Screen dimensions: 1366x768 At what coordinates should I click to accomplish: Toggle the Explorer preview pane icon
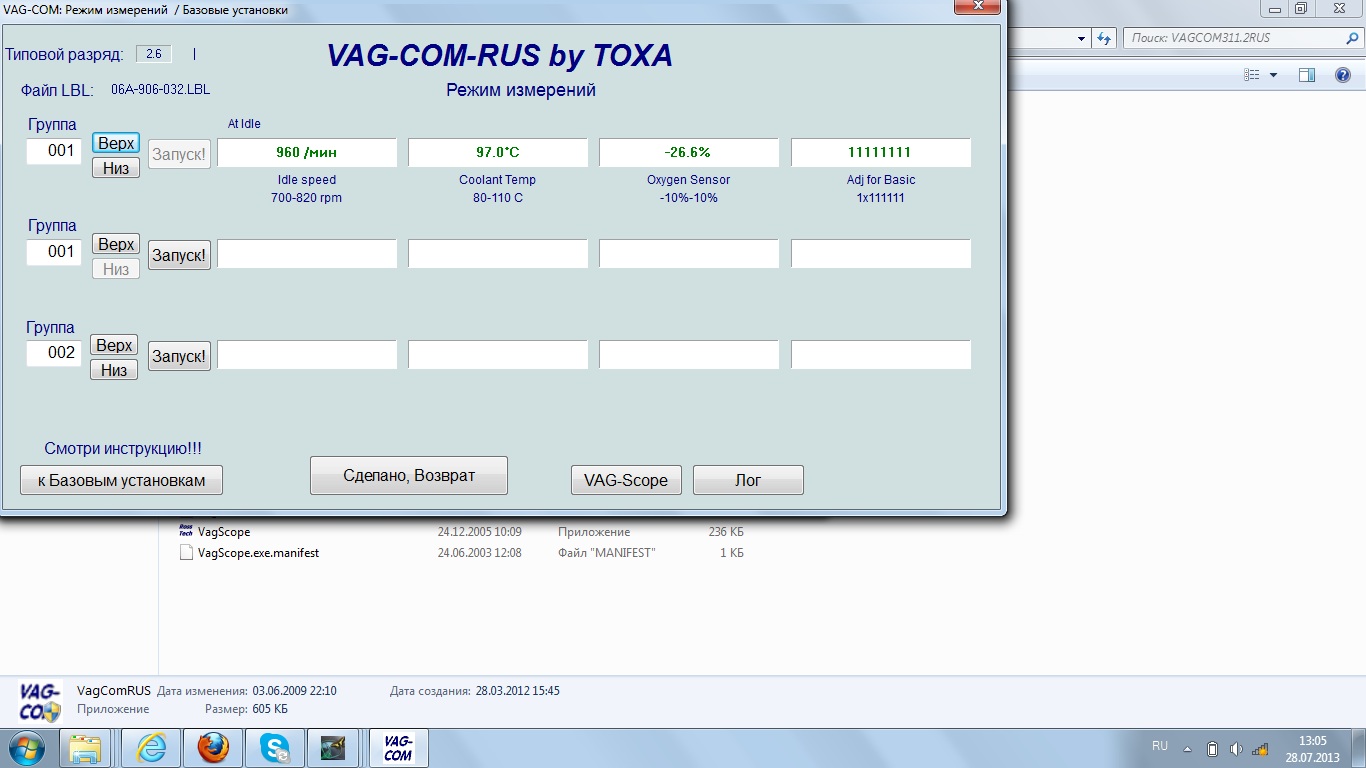[1307, 75]
